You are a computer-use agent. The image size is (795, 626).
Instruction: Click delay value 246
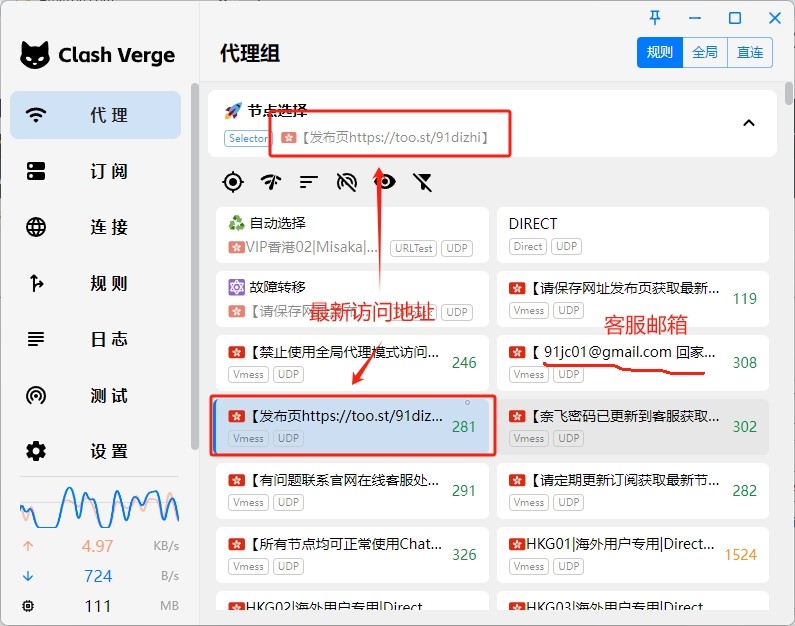tap(464, 362)
